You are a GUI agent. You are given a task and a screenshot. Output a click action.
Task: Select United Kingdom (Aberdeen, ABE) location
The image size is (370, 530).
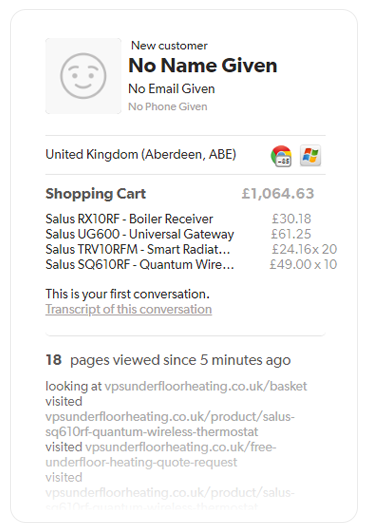[x=141, y=154]
